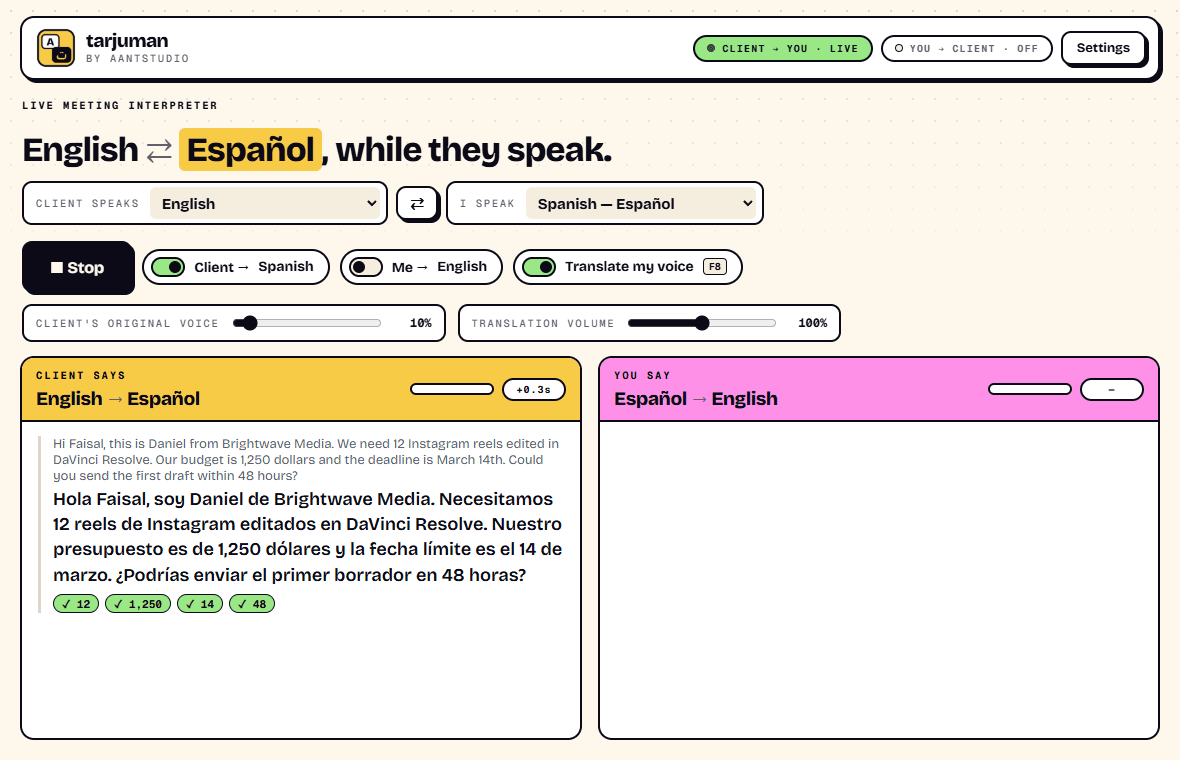Click the Client → You Live status pill

(782, 48)
